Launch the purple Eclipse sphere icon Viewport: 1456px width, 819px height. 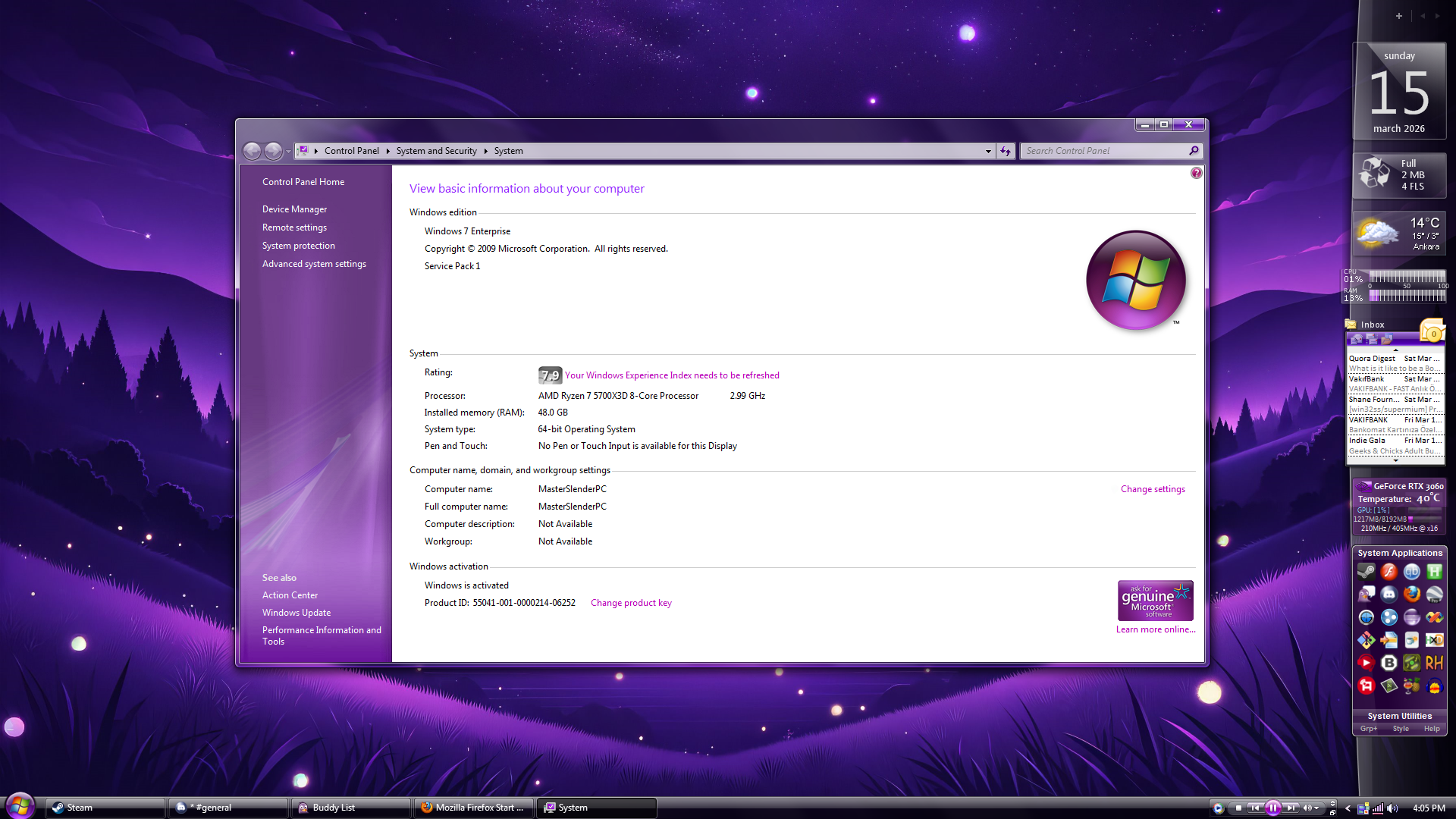tap(1411, 617)
